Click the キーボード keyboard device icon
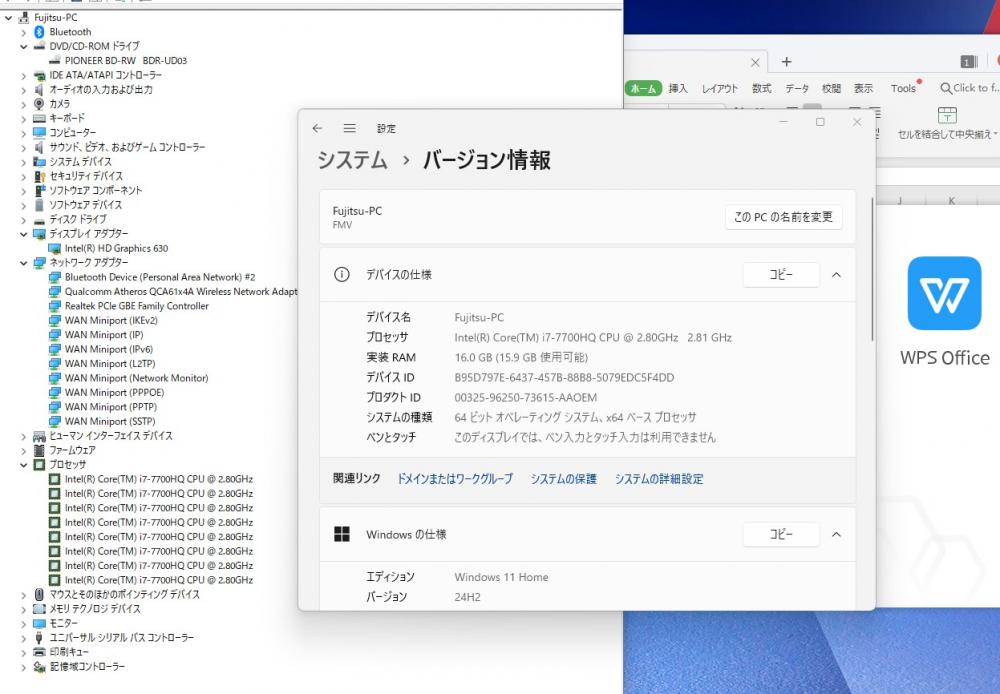The width and height of the screenshot is (1000, 694). coord(39,118)
